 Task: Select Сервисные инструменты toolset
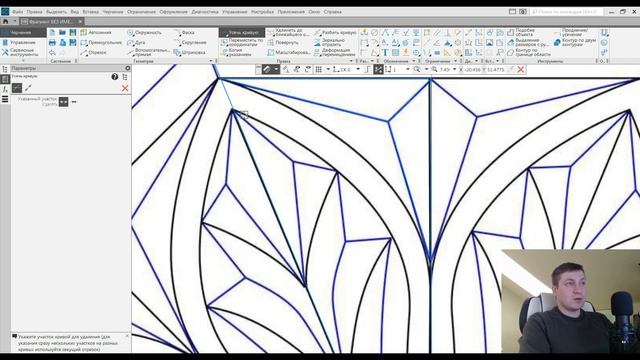(x=20, y=52)
